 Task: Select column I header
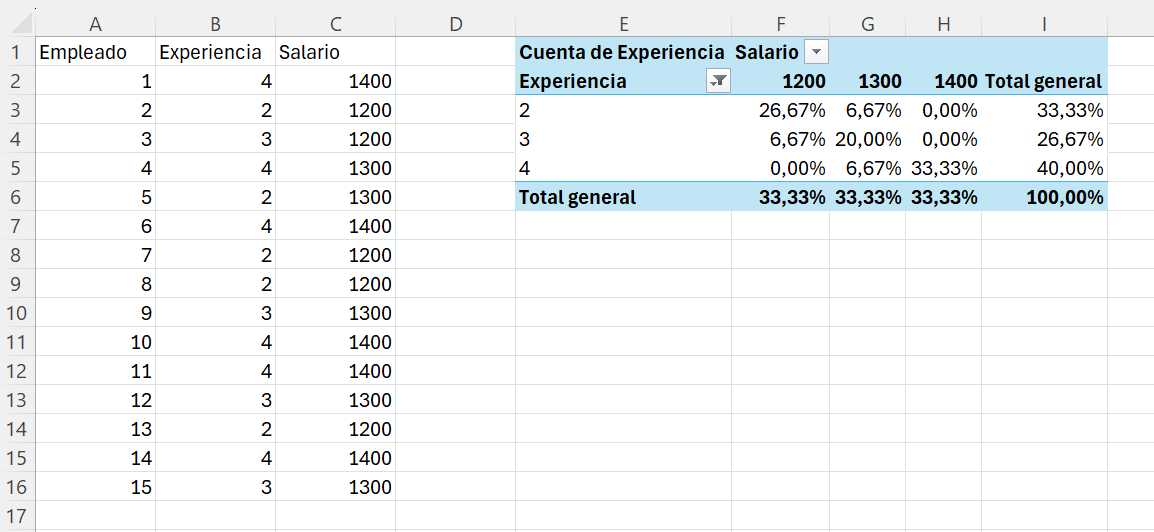(1044, 24)
